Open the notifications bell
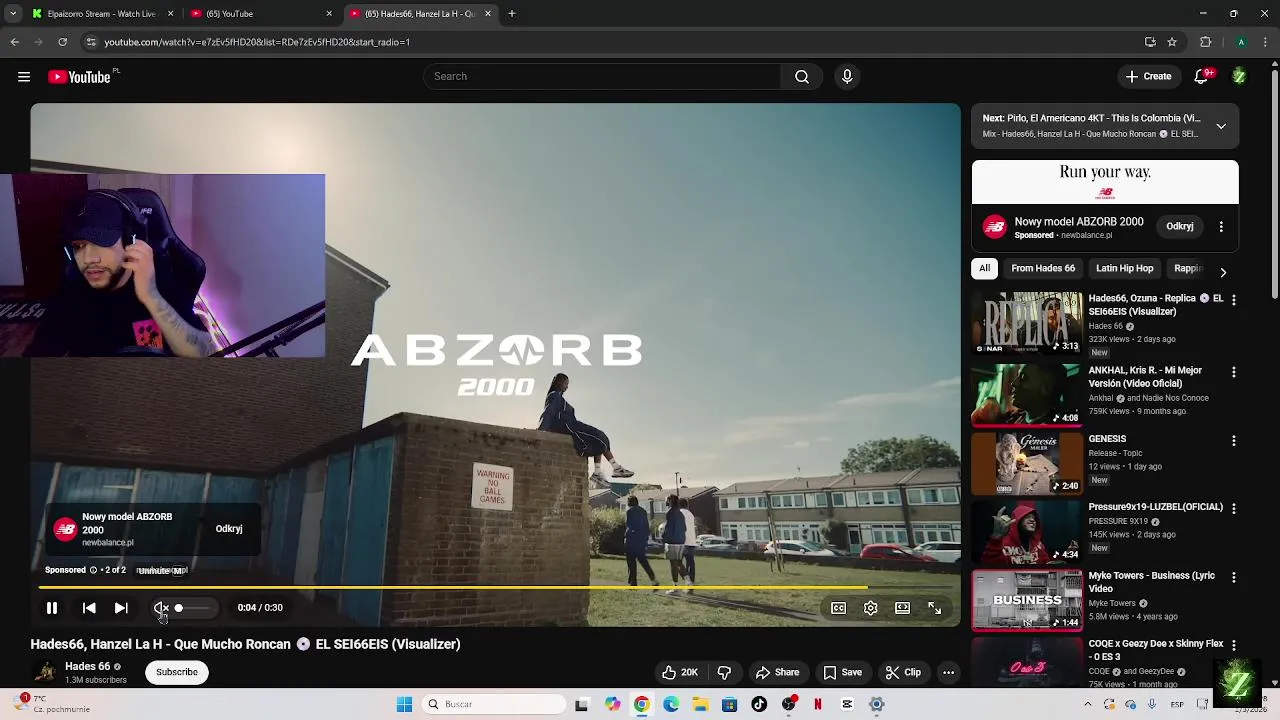 point(1201,77)
